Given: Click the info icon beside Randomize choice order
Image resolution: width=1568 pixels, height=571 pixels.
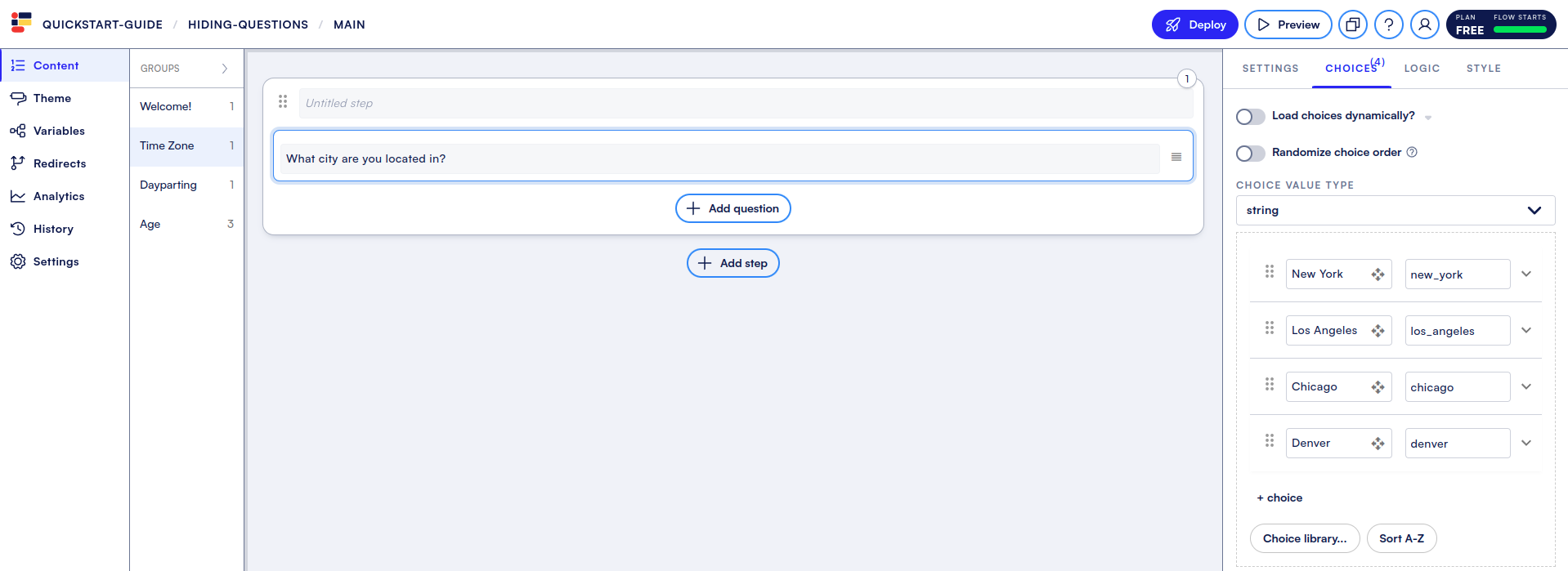Looking at the screenshot, I should (x=1412, y=152).
